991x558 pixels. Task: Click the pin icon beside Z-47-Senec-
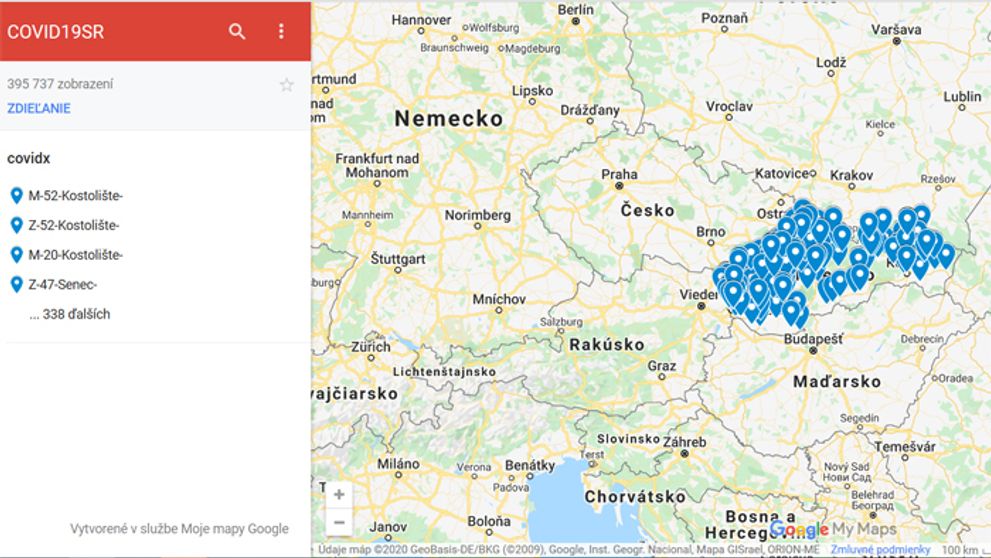[x=17, y=284]
